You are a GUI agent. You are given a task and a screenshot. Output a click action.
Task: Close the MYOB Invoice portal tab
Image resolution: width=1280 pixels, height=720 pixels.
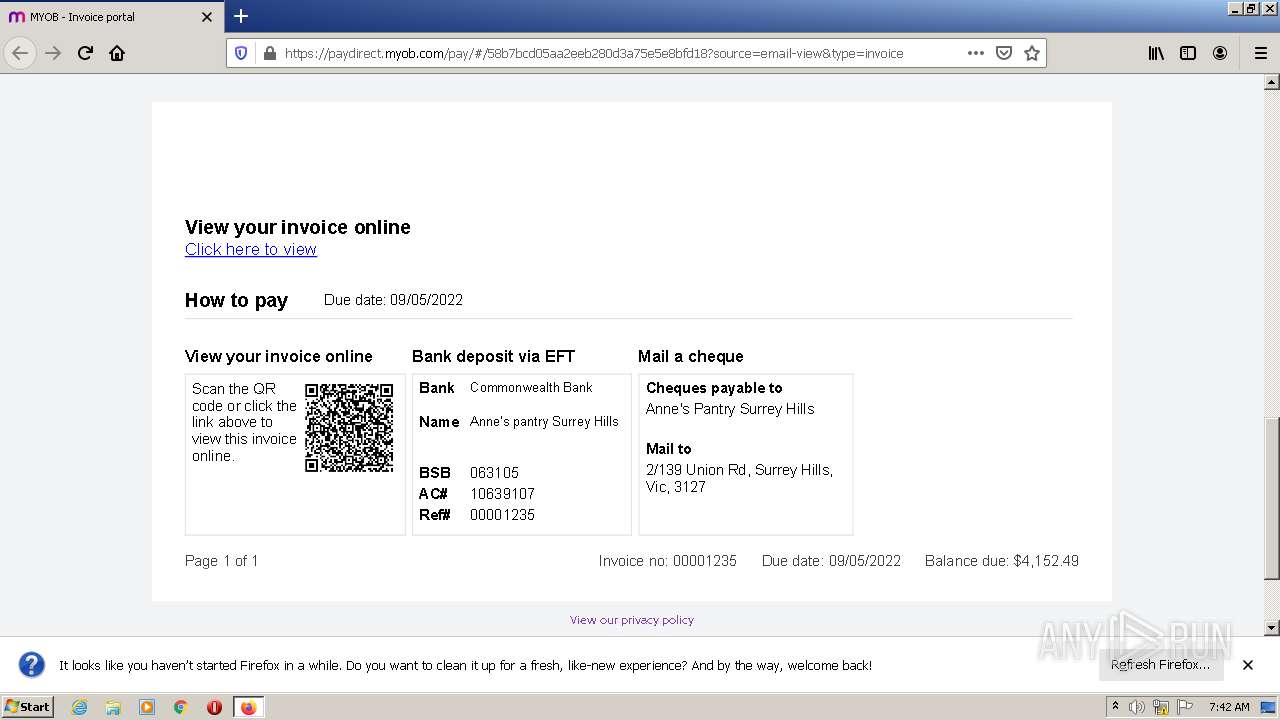[207, 17]
